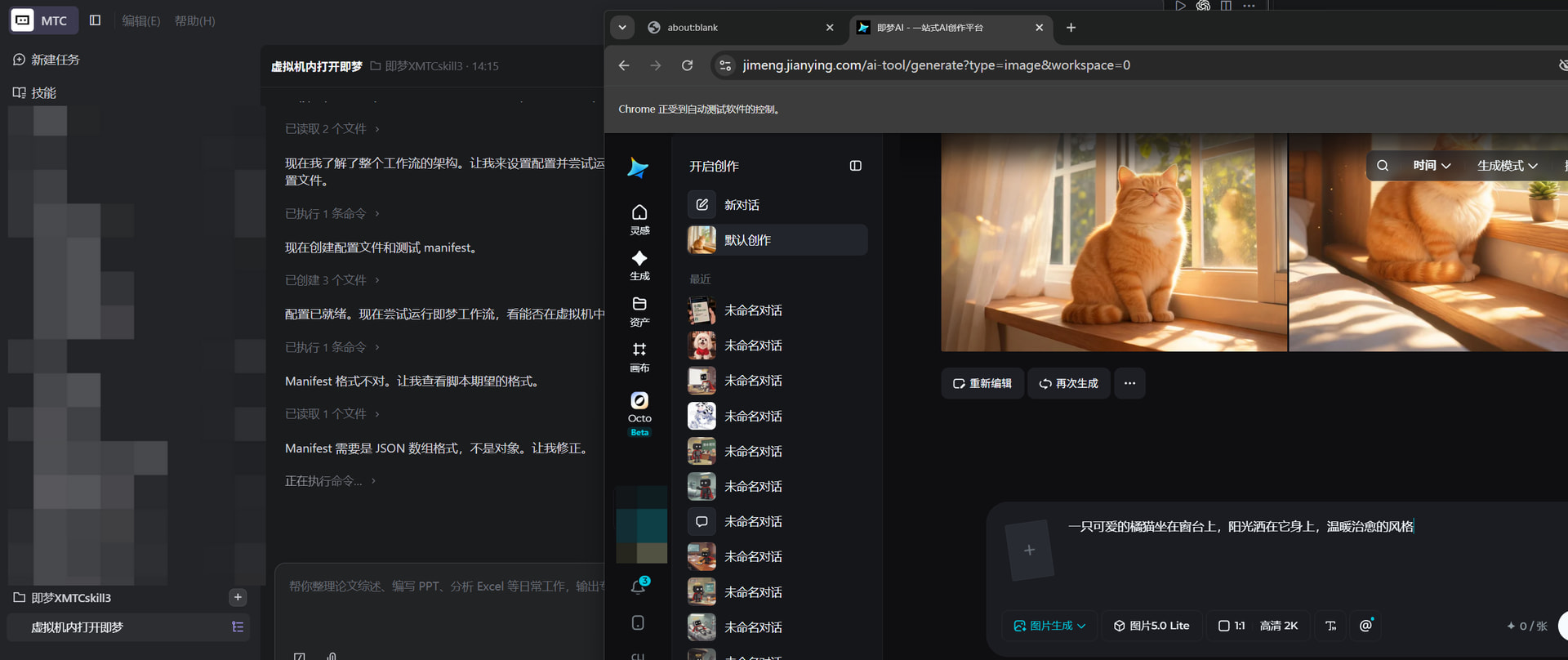This screenshot has height=660, width=1568.
Task: Open the 灵感 inspiration page in Jimeng
Action: click(x=639, y=219)
